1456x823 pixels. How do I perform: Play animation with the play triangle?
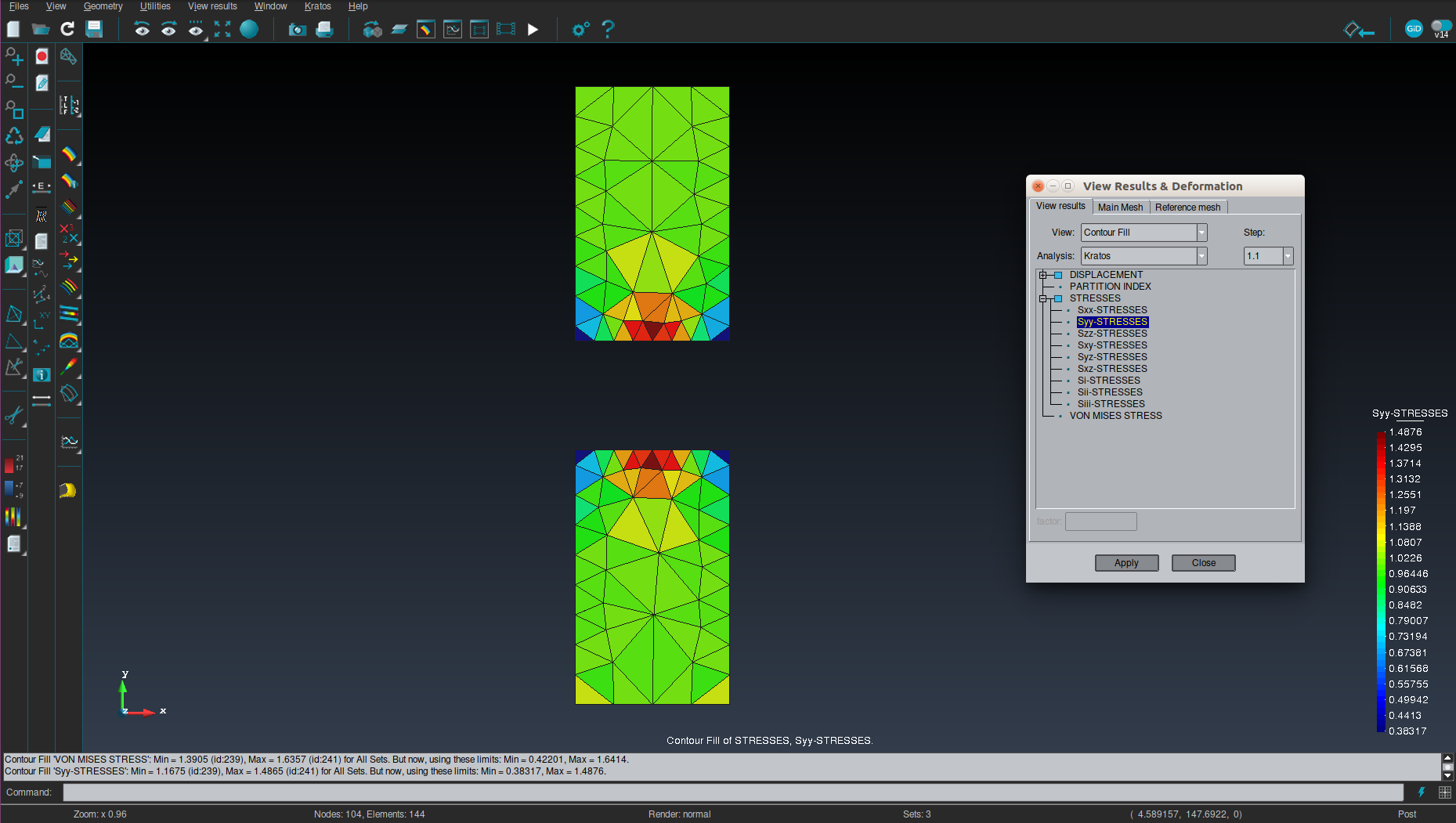(533, 29)
